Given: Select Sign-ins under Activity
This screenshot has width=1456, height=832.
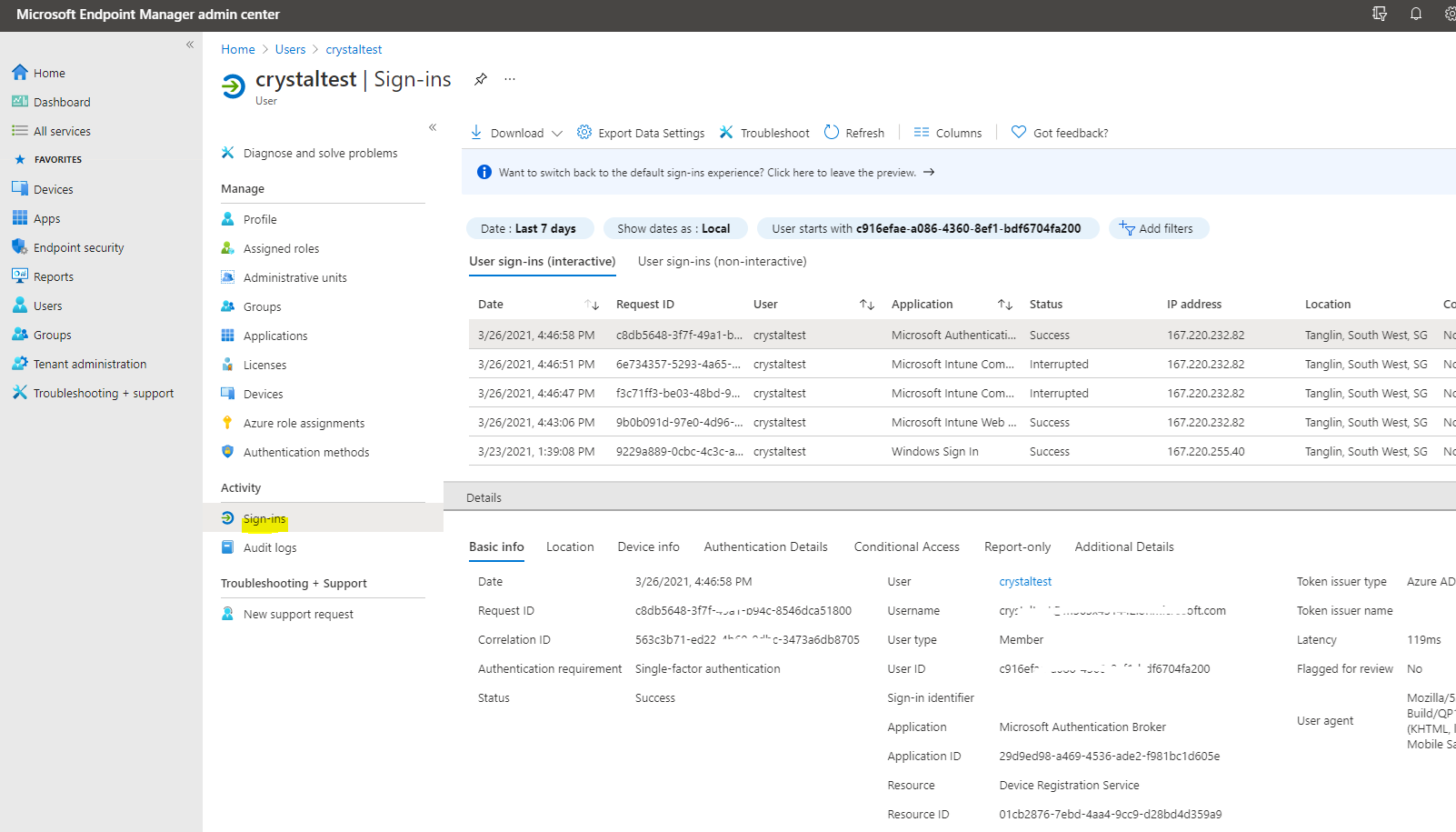Looking at the screenshot, I should [264, 518].
